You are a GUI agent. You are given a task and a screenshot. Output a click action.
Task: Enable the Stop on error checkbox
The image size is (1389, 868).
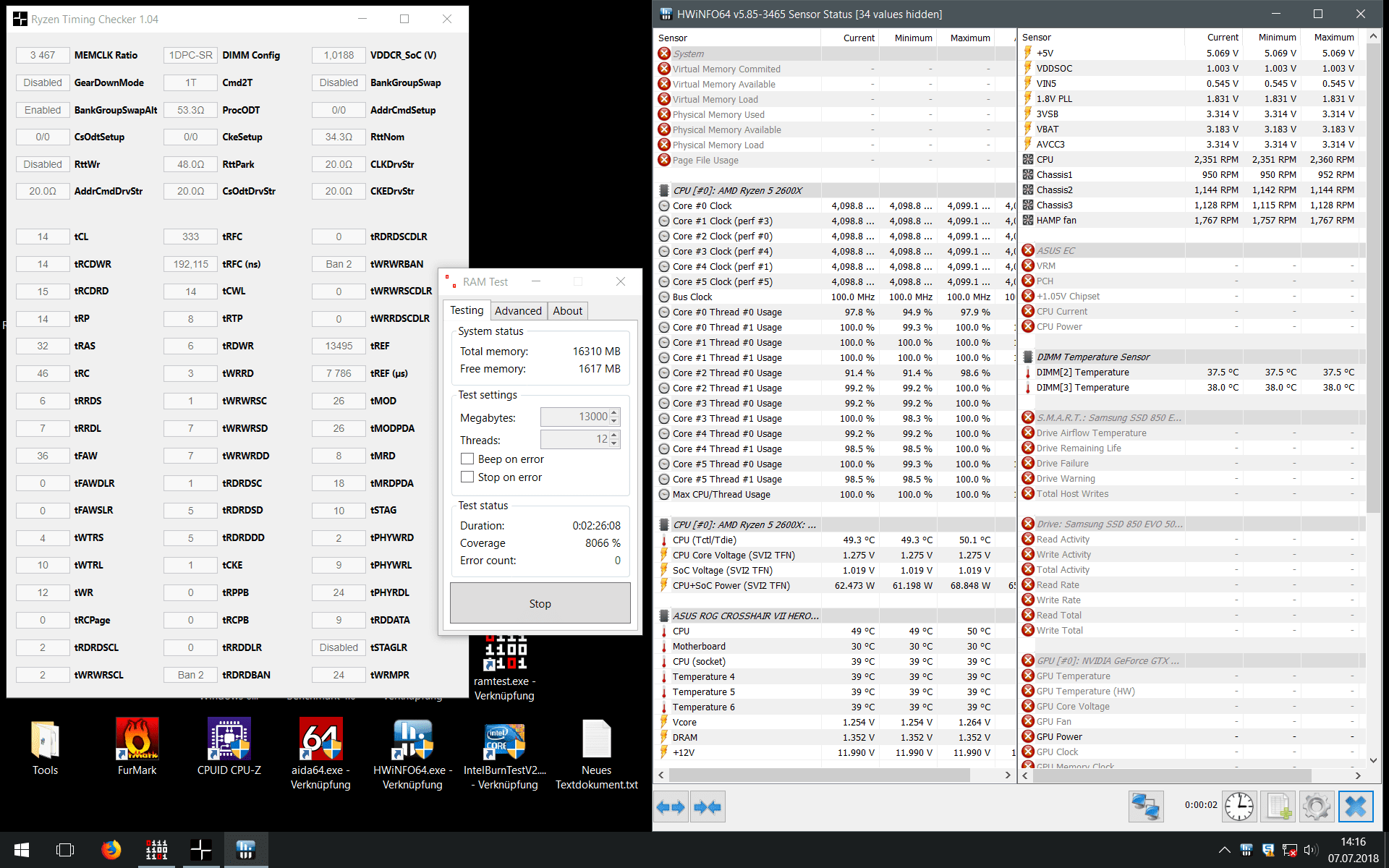467,477
